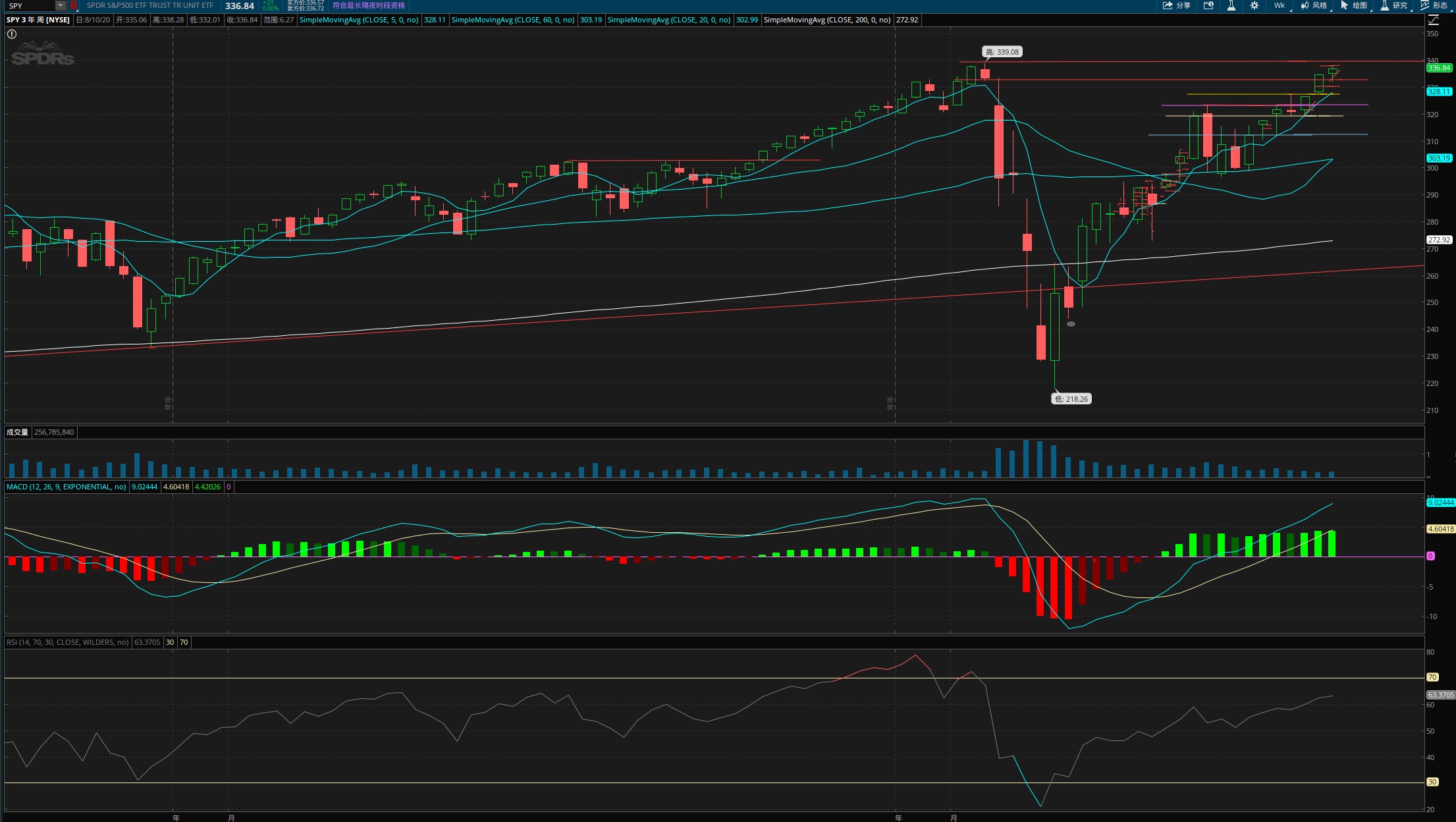Click the flask icon beside the gear
The image size is (1456, 822).
click(x=1231, y=5)
